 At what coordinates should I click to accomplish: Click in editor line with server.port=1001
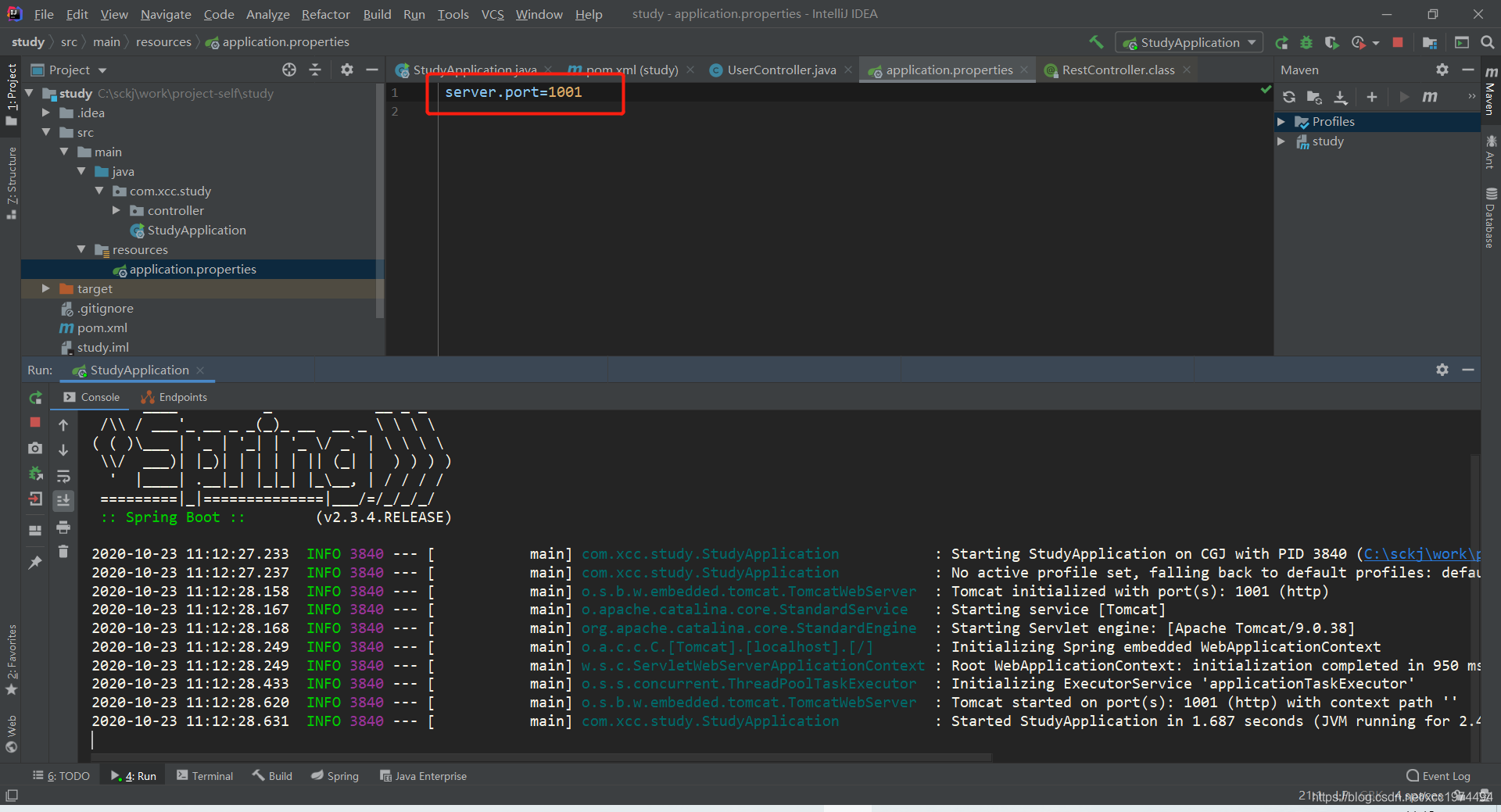pos(513,92)
